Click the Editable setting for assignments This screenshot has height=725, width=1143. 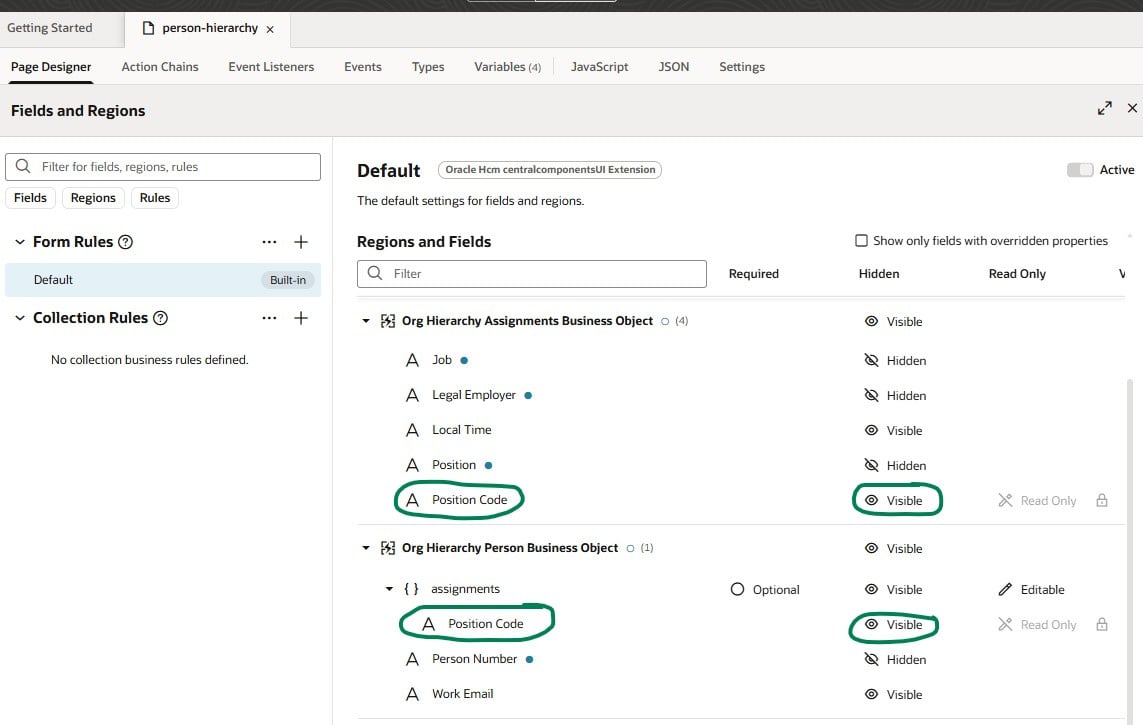click(1031, 589)
